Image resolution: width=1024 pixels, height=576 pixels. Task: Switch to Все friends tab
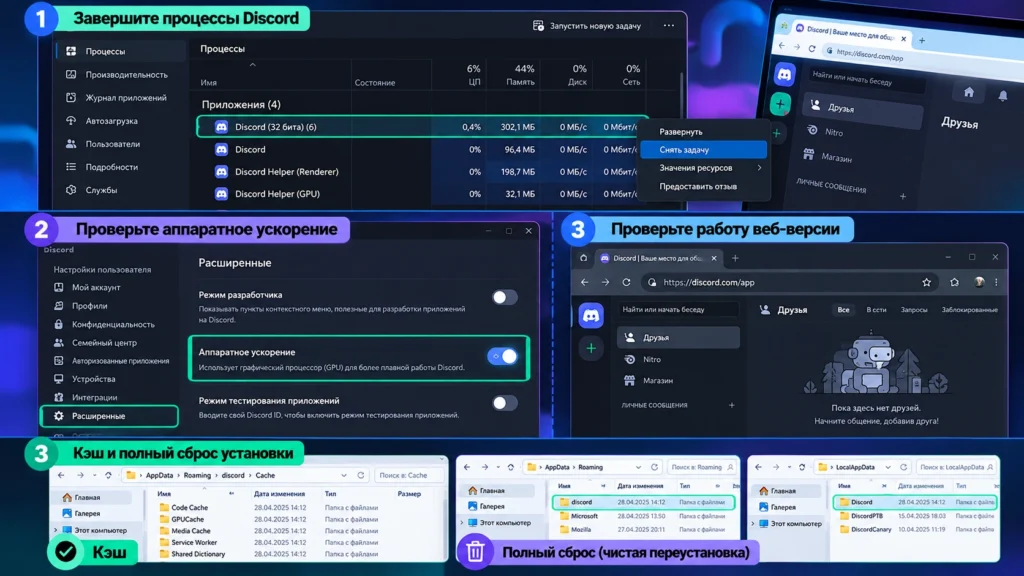point(844,310)
